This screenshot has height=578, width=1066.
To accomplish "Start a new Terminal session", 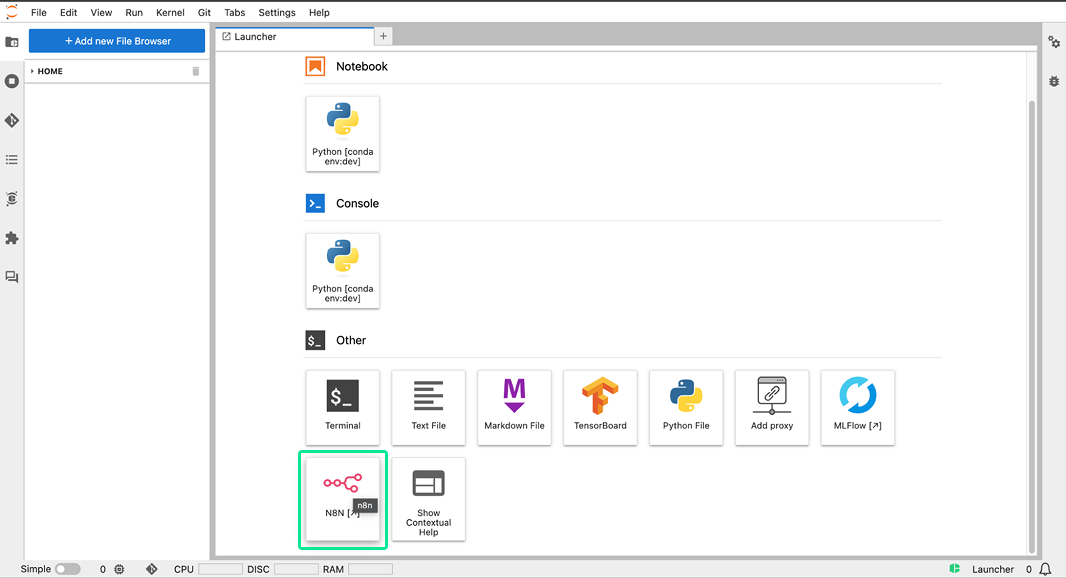I will point(342,406).
